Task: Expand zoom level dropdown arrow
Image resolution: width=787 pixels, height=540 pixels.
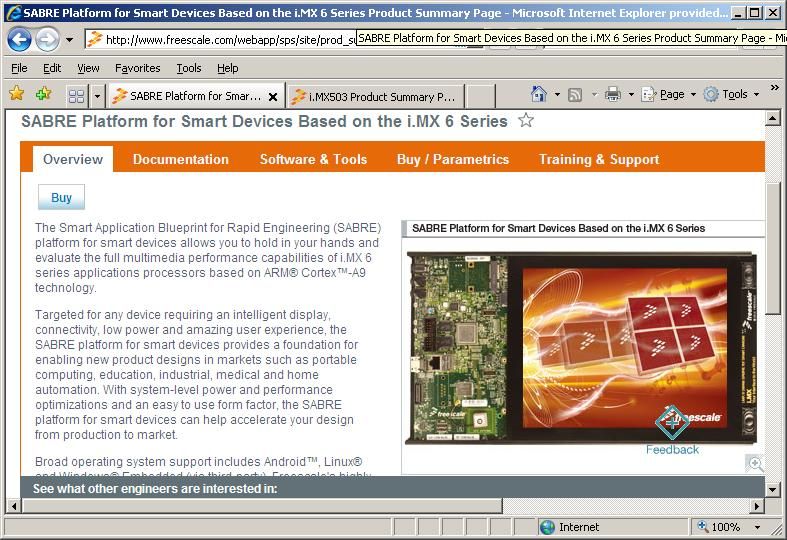Action: [x=757, y=527]
